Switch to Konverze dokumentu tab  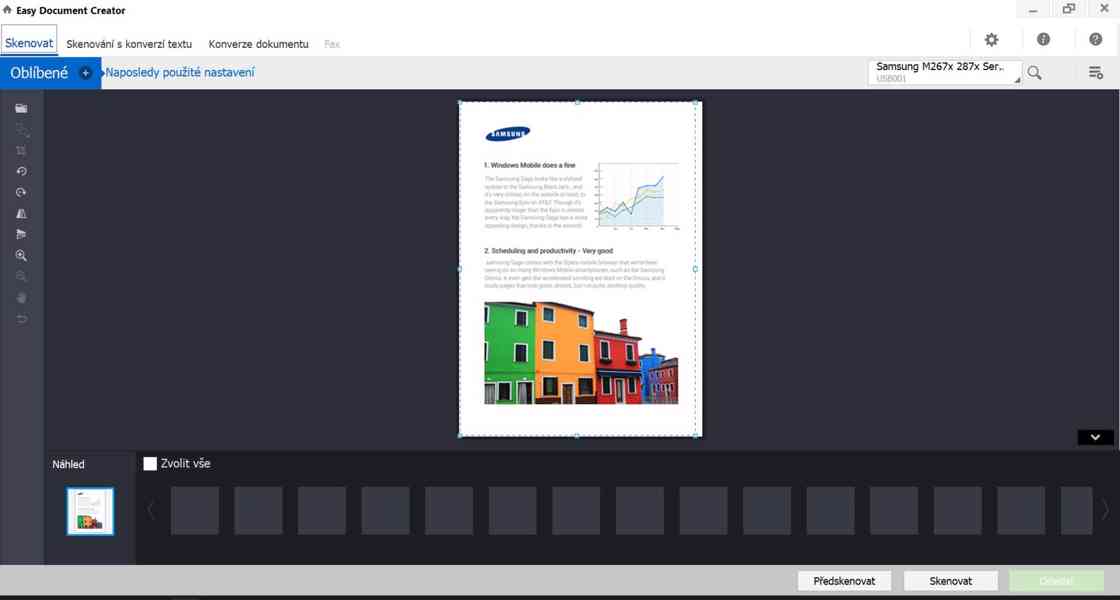tap(258, 44)
